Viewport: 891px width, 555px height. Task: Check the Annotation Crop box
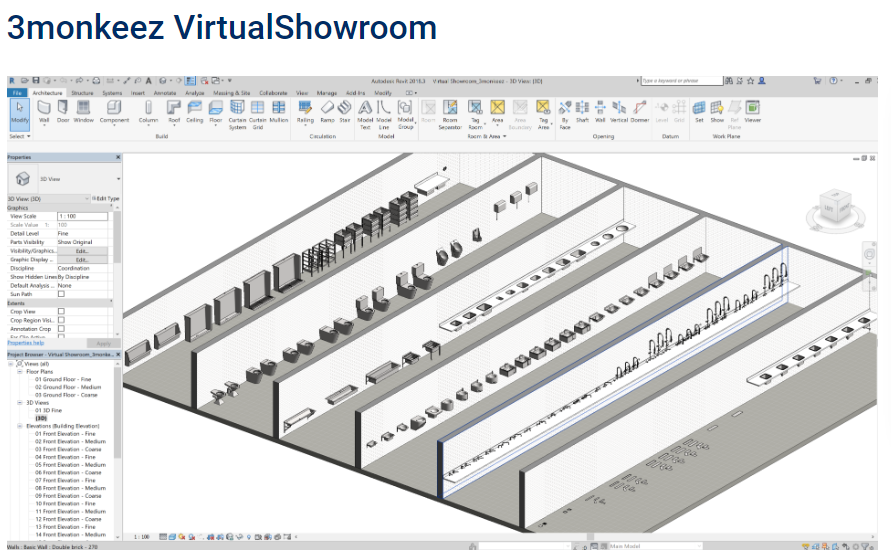coord(61,328)
